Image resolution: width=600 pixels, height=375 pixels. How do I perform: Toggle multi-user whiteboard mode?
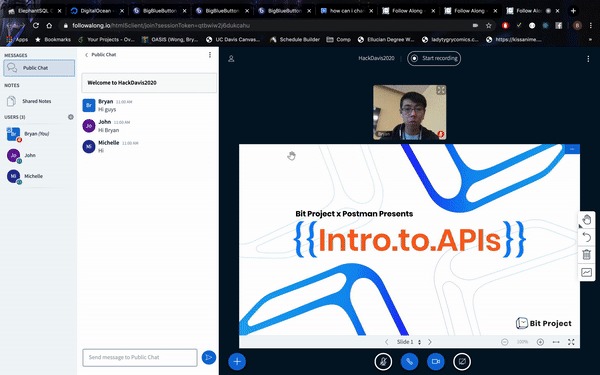tap(586, 272)
